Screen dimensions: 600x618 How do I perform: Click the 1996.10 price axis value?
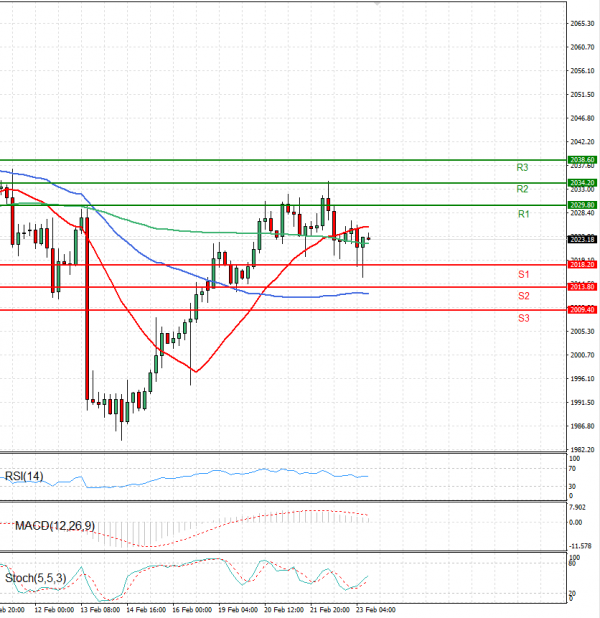coord(582,379)
